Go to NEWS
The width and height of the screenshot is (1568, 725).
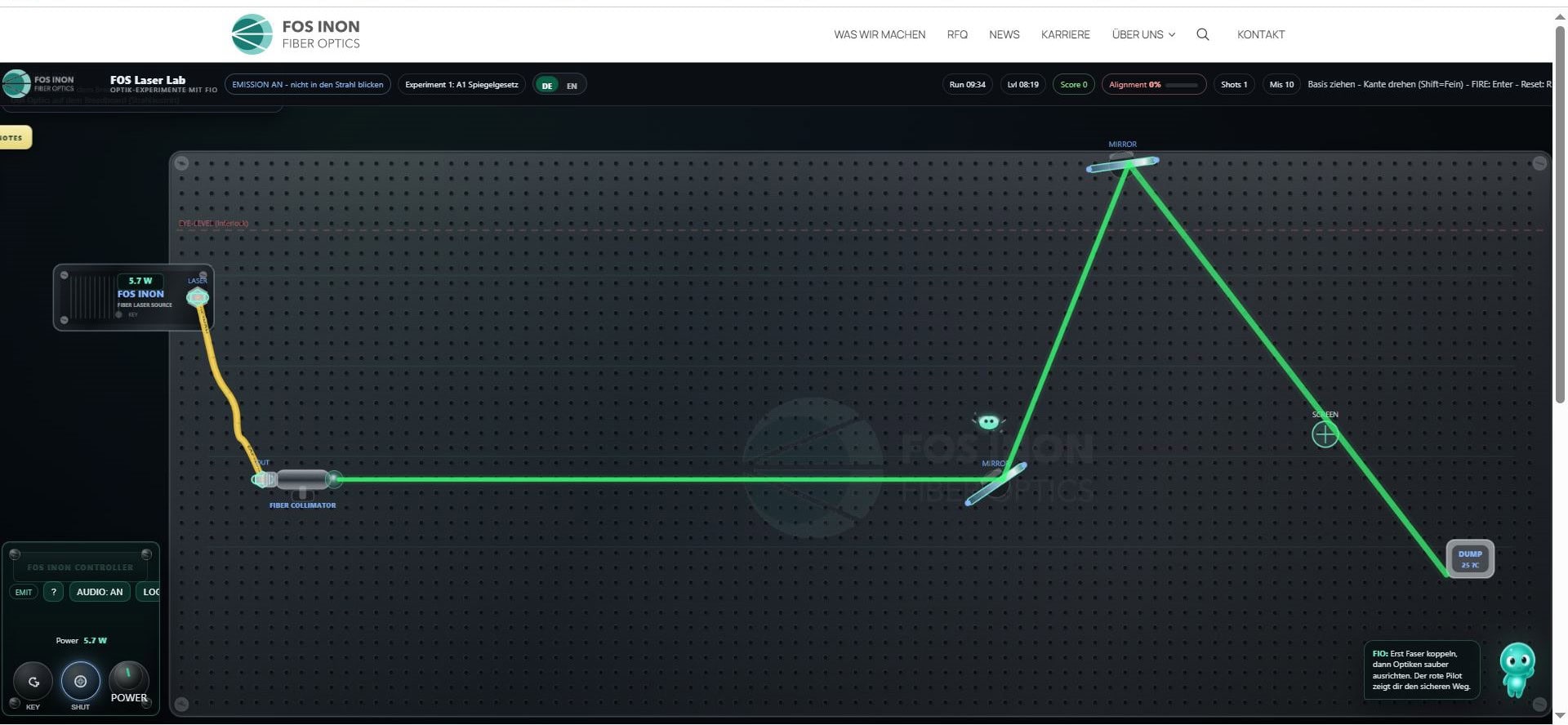pos(1004,34)
